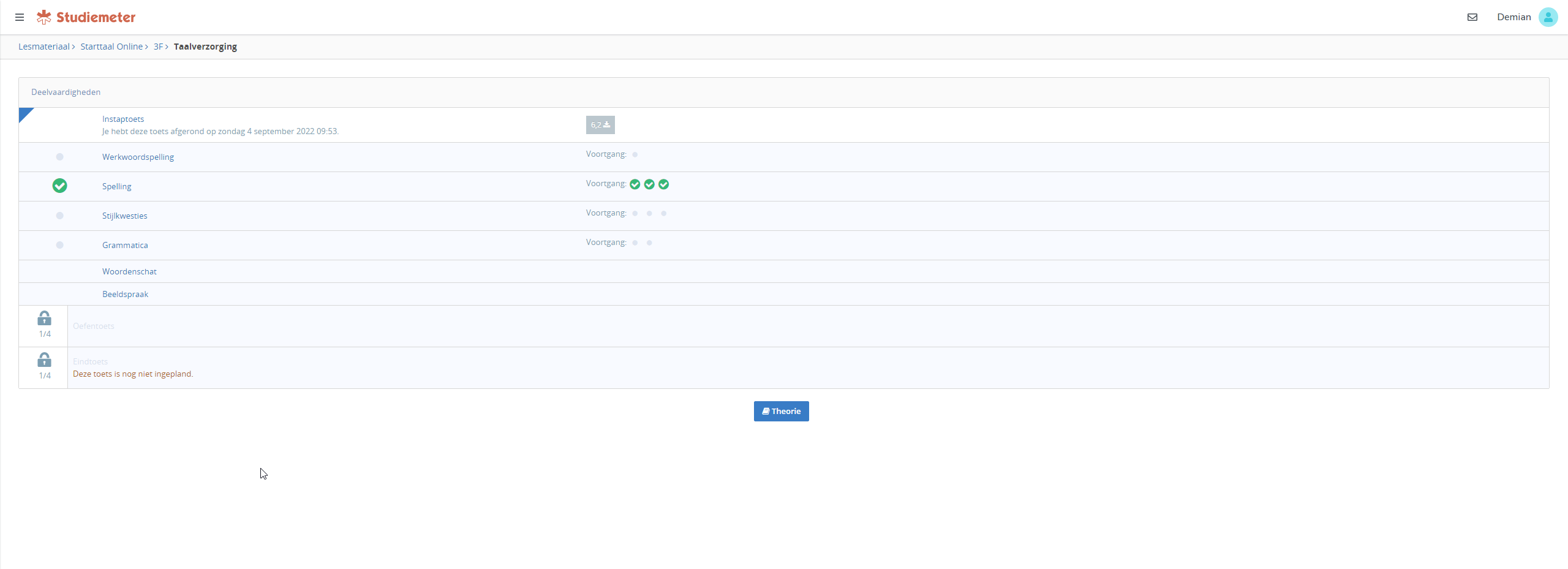Go to 3F breadcrumb level

(158, 47)
